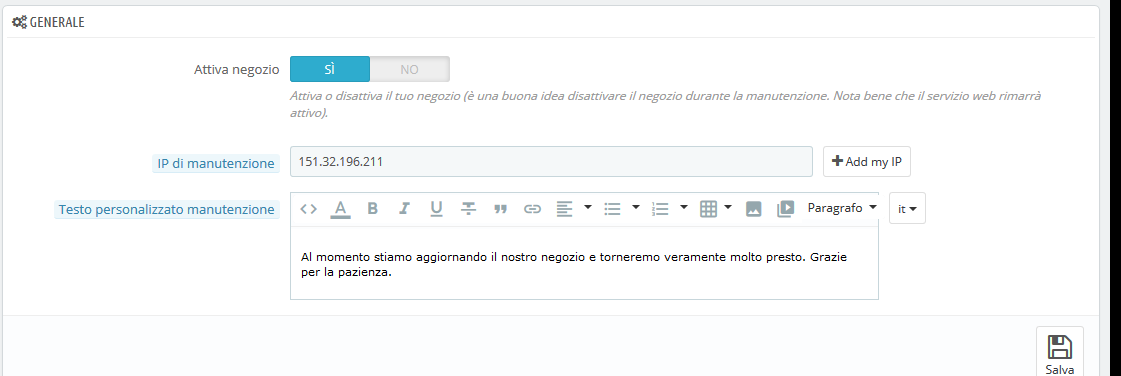
Task: Insert media using video icon
Action: click(786, 209)
